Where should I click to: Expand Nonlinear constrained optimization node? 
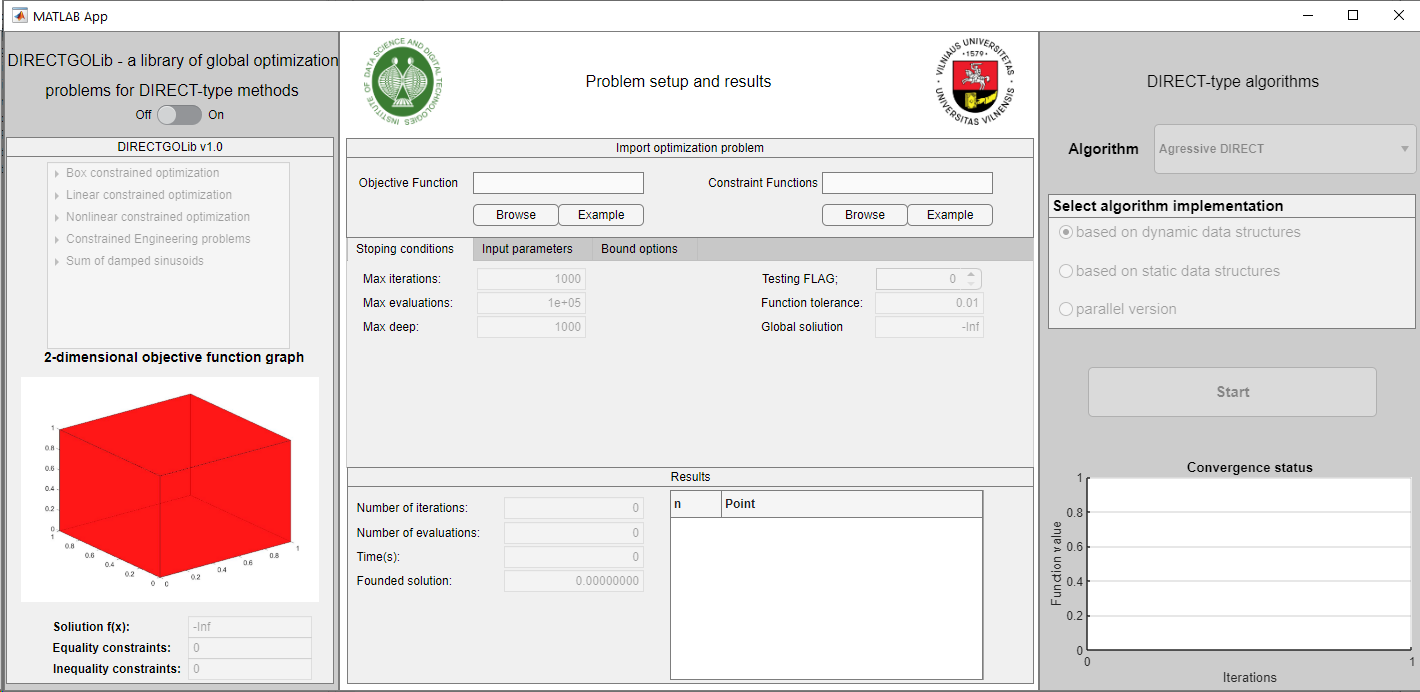pyautogui.click(x=56, y=217)
